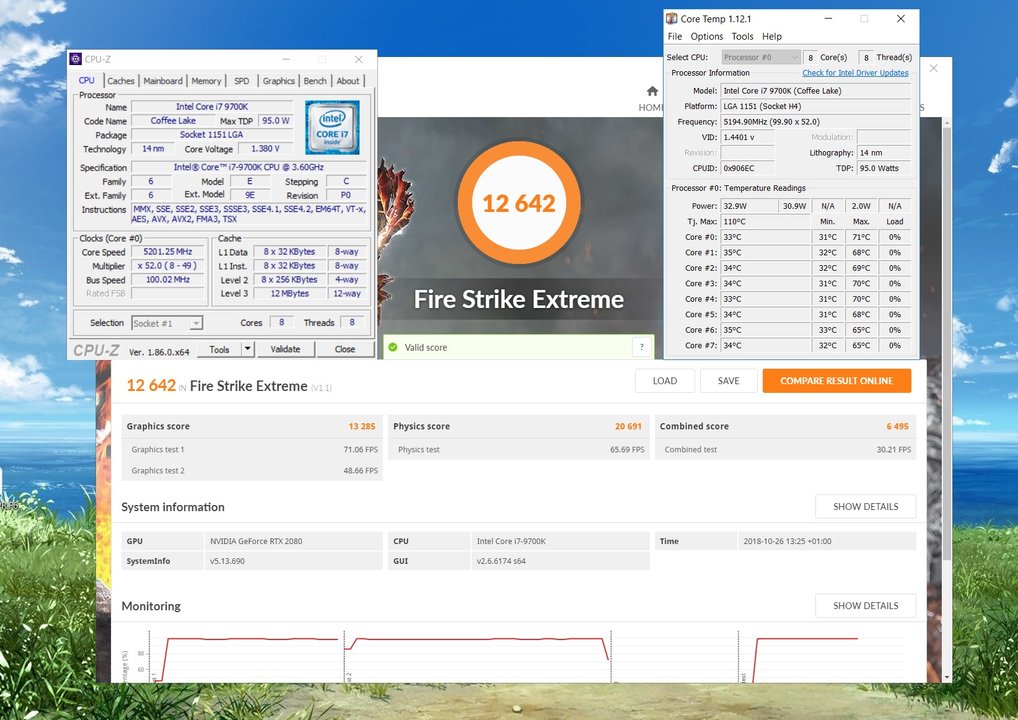
Task: Click the Frequency 5194.90MHz value in Core Temp
Action: click(815, 121)
